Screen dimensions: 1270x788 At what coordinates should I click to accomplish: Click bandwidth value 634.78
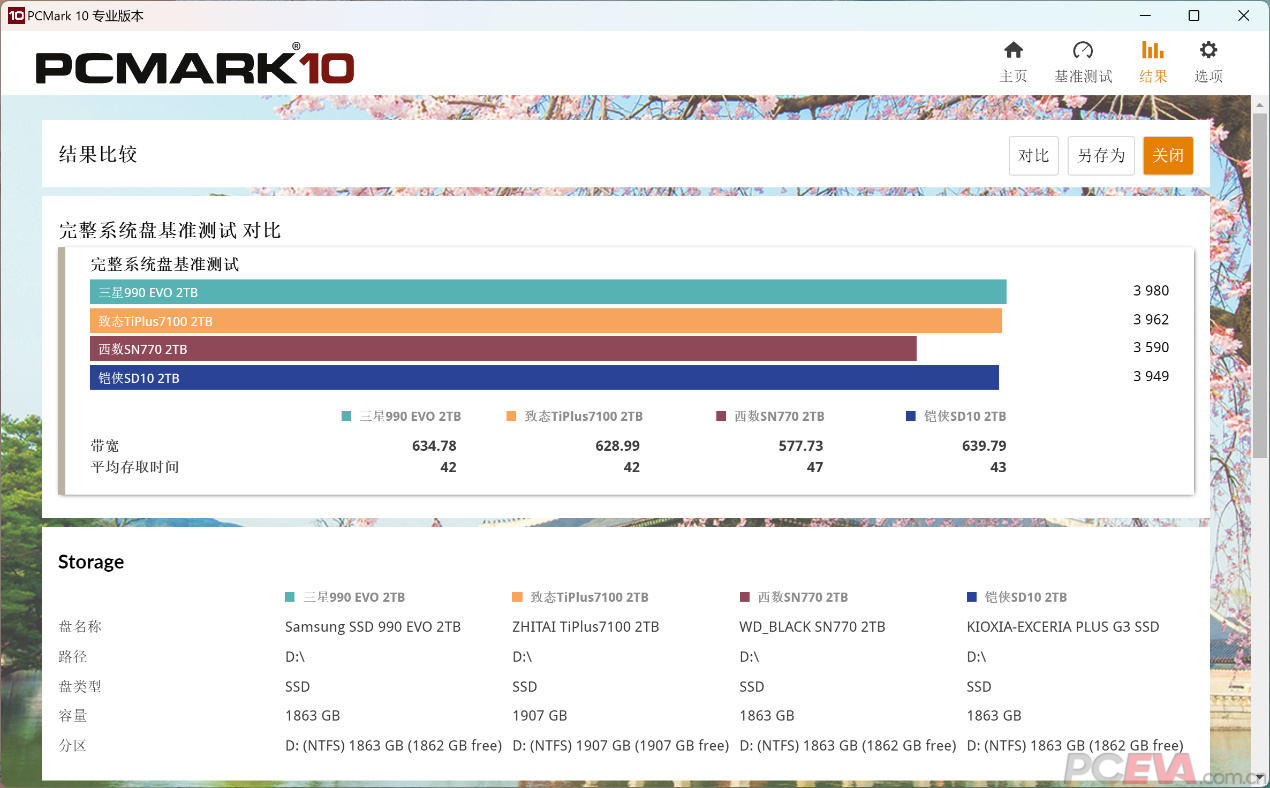click(x=434, y=446)
